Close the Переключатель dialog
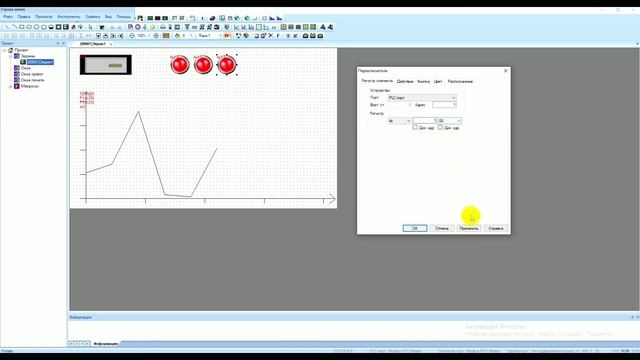640x360 pixels. coord(506,71)
